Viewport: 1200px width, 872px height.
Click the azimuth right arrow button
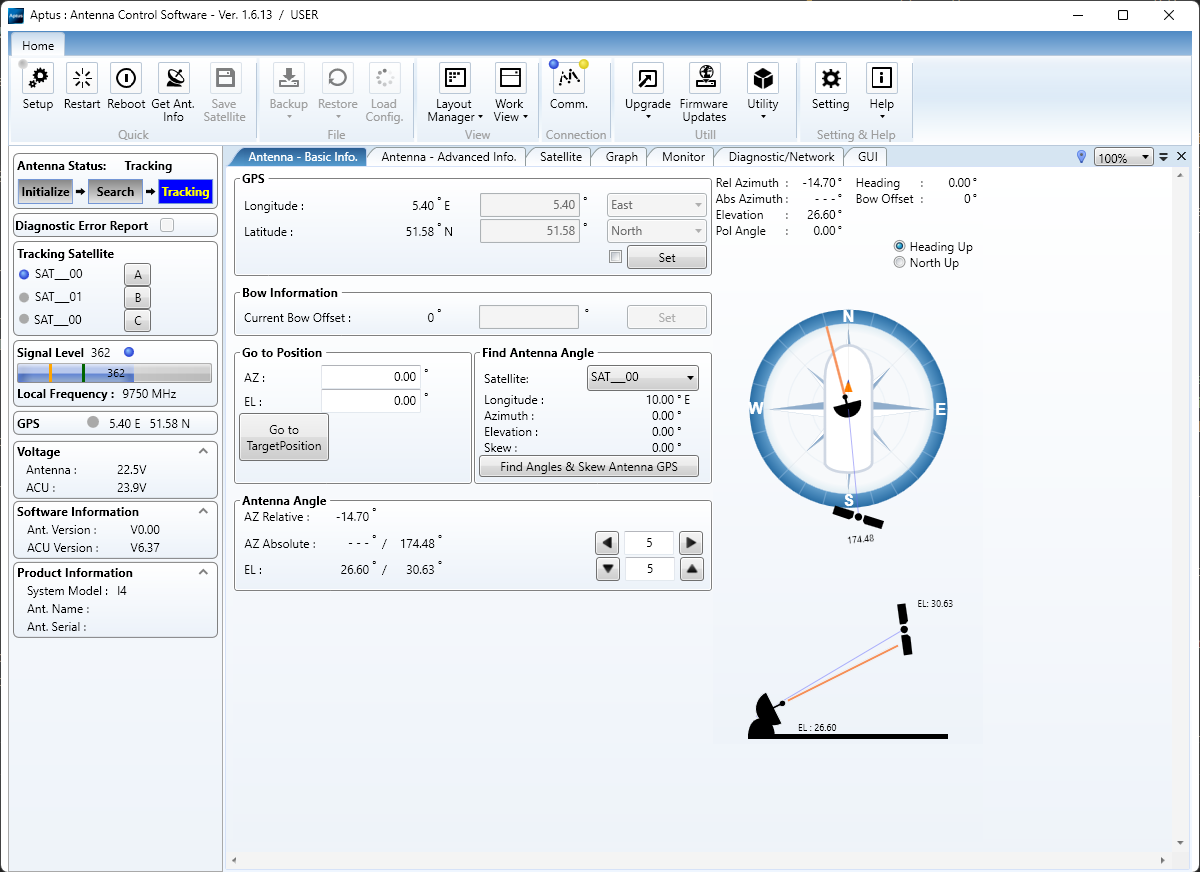coord(690,543)
